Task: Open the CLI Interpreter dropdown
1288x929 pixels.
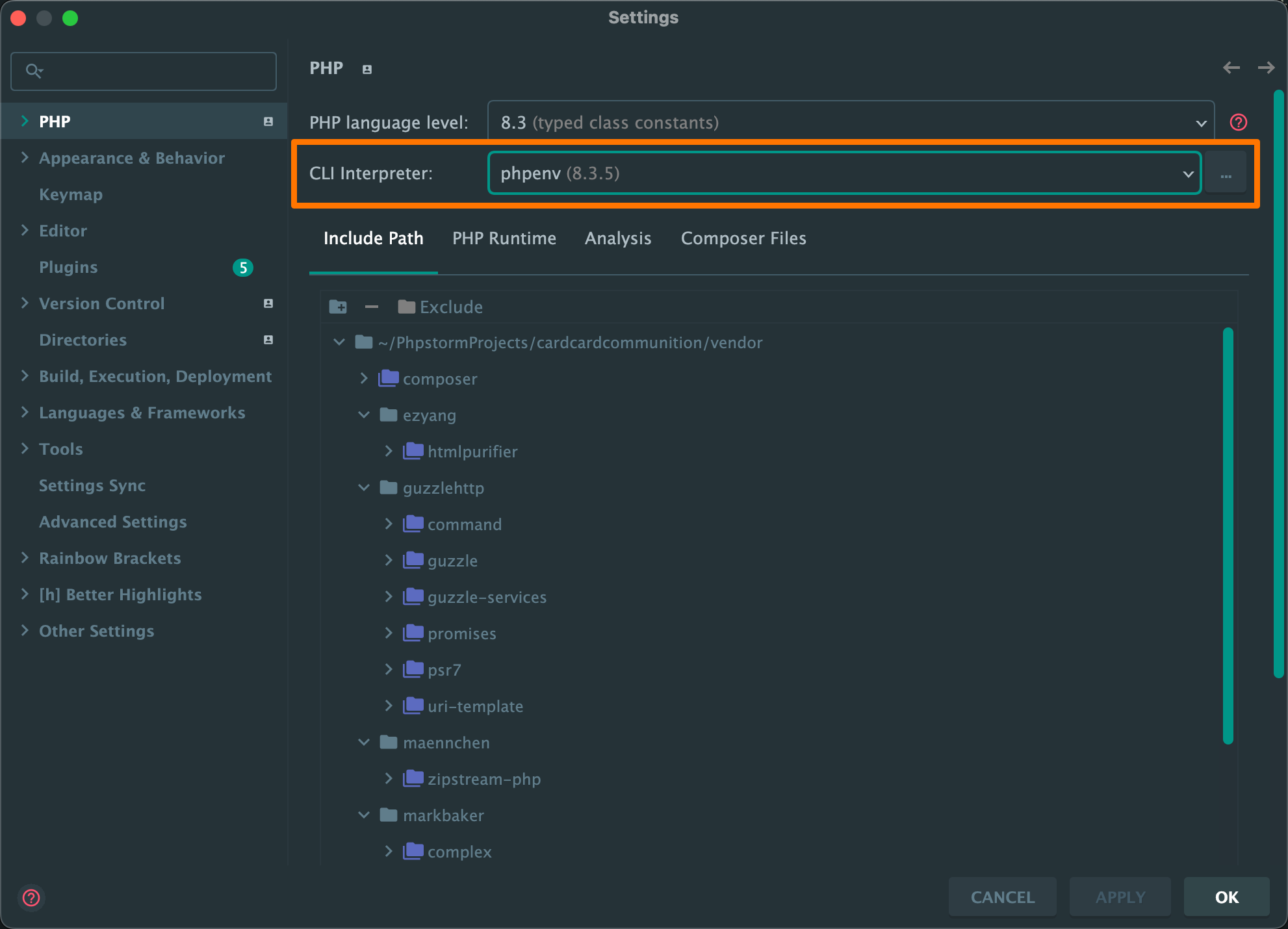Action: pos(844,173)
